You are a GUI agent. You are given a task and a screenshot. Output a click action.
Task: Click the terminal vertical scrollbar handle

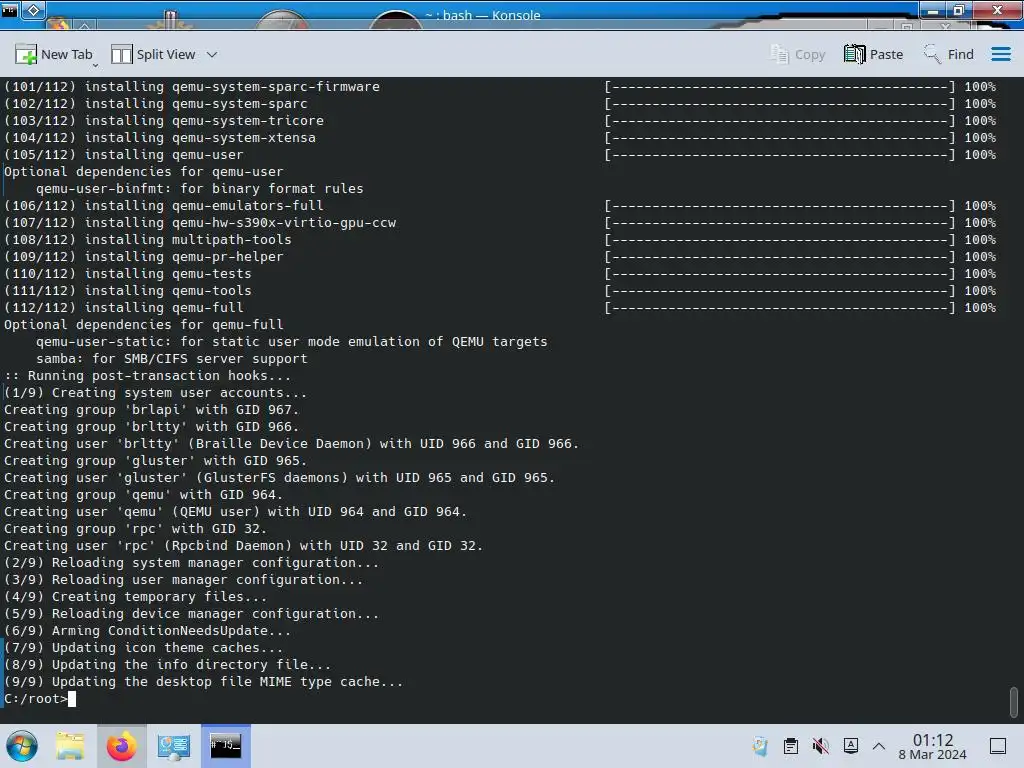tap(1014, 701)
